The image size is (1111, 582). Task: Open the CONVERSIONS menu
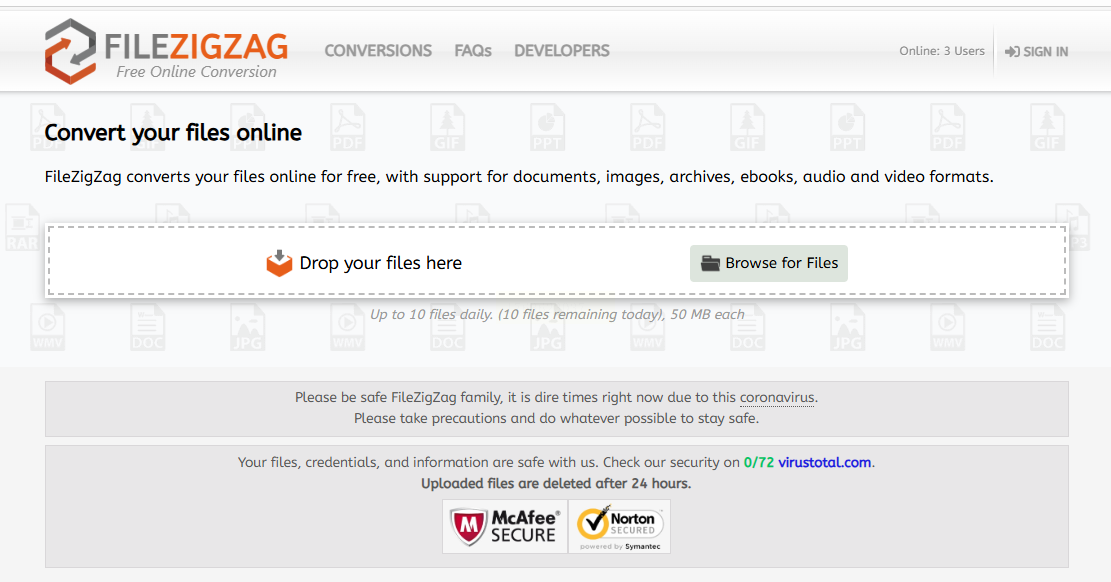[378, 51]
